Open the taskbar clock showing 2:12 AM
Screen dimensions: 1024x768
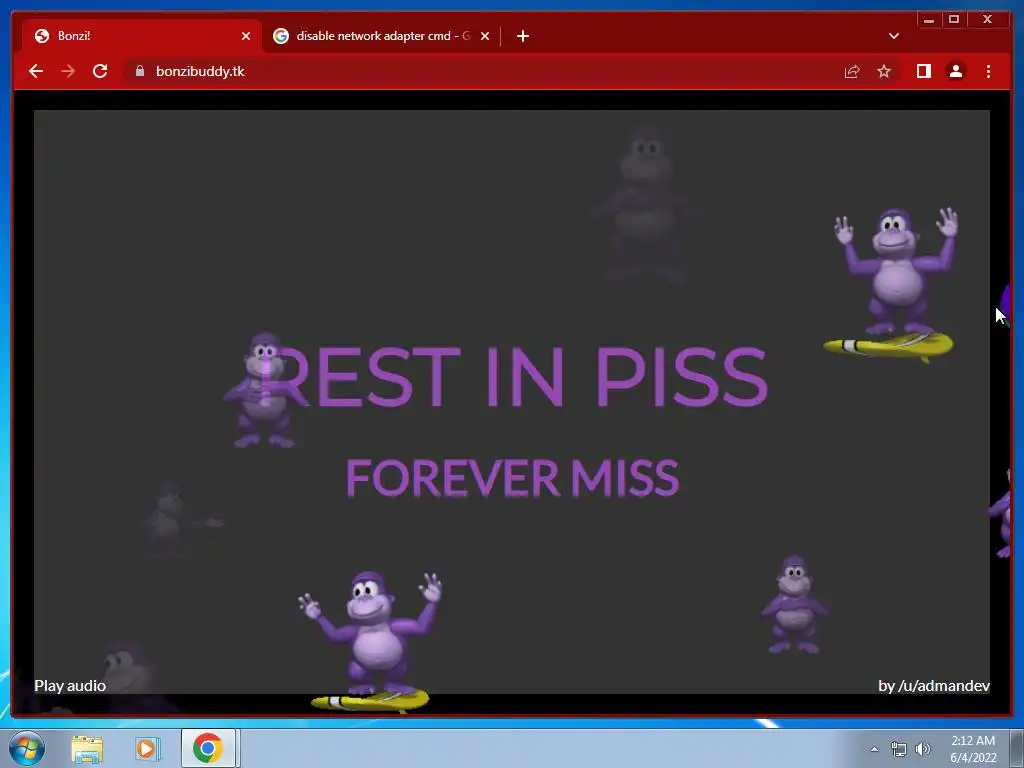coord(973,748)
